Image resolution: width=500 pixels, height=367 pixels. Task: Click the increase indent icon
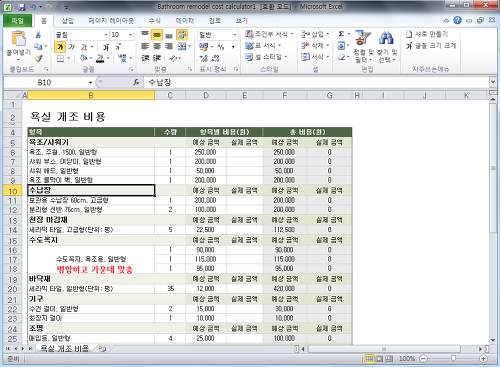click(157, 58)
